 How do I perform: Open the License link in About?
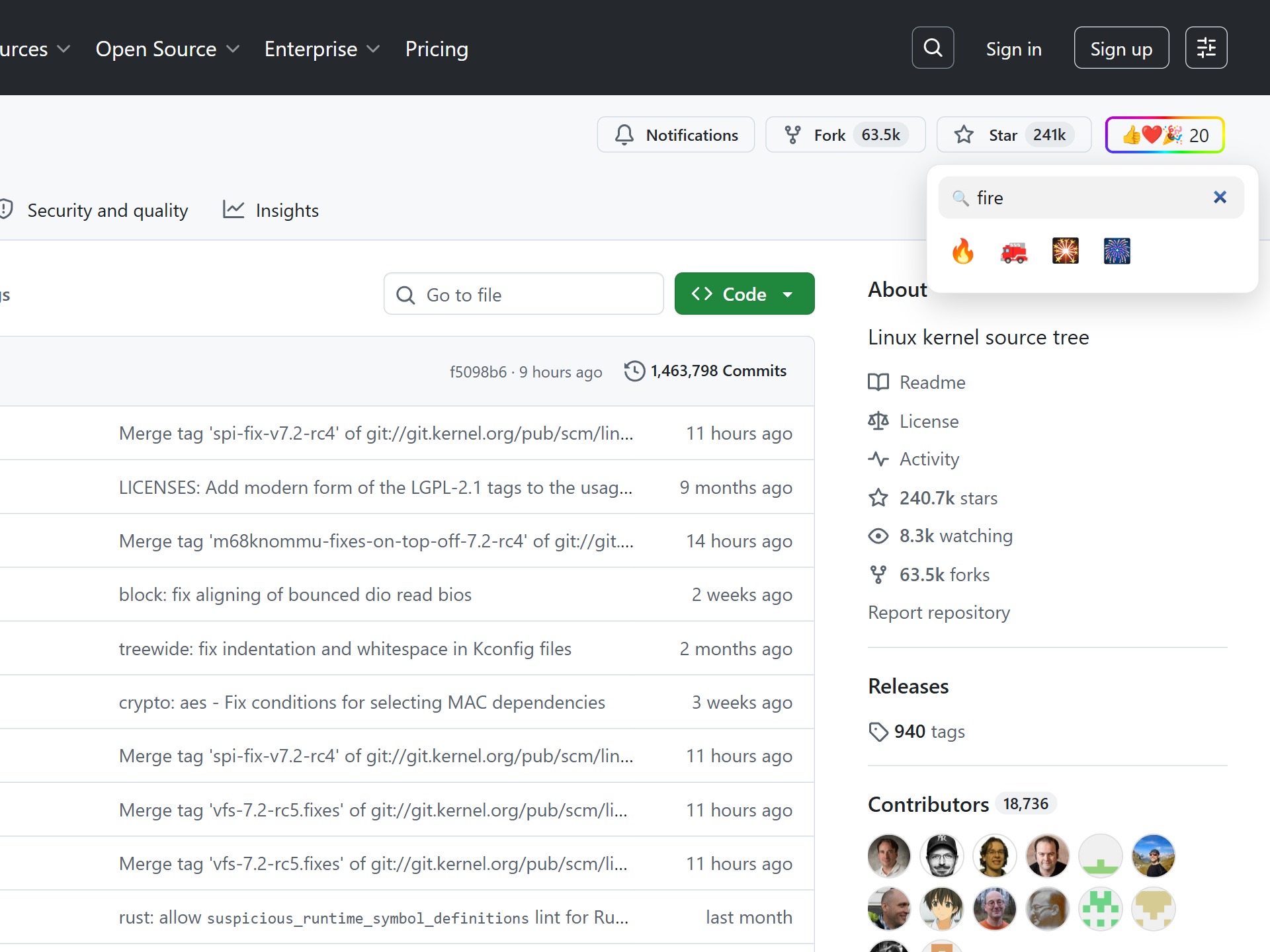pos(913,421)
